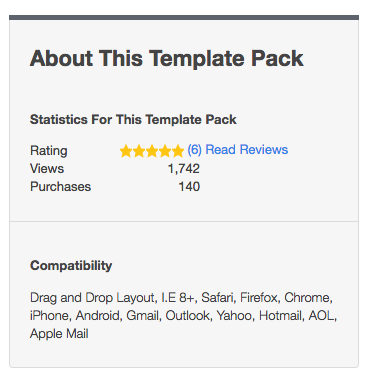376x379 pixels.
Task: Click the Drag and Drop Layout text
Action: [92, 298]
